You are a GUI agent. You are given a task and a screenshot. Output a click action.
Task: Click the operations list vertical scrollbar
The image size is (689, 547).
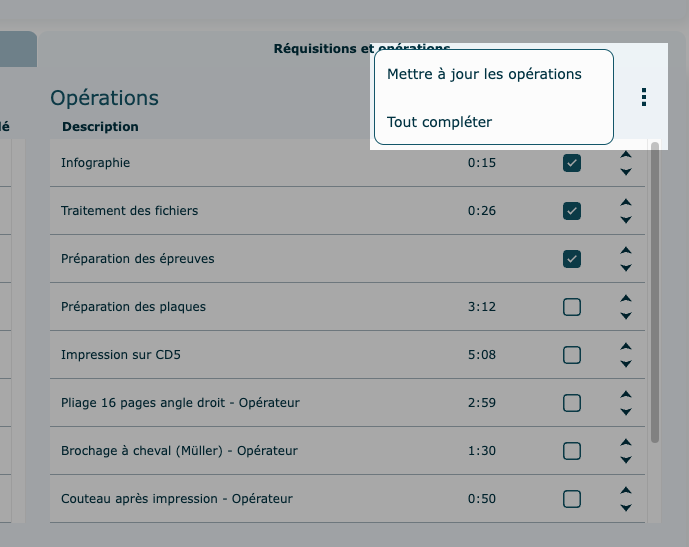655,290
